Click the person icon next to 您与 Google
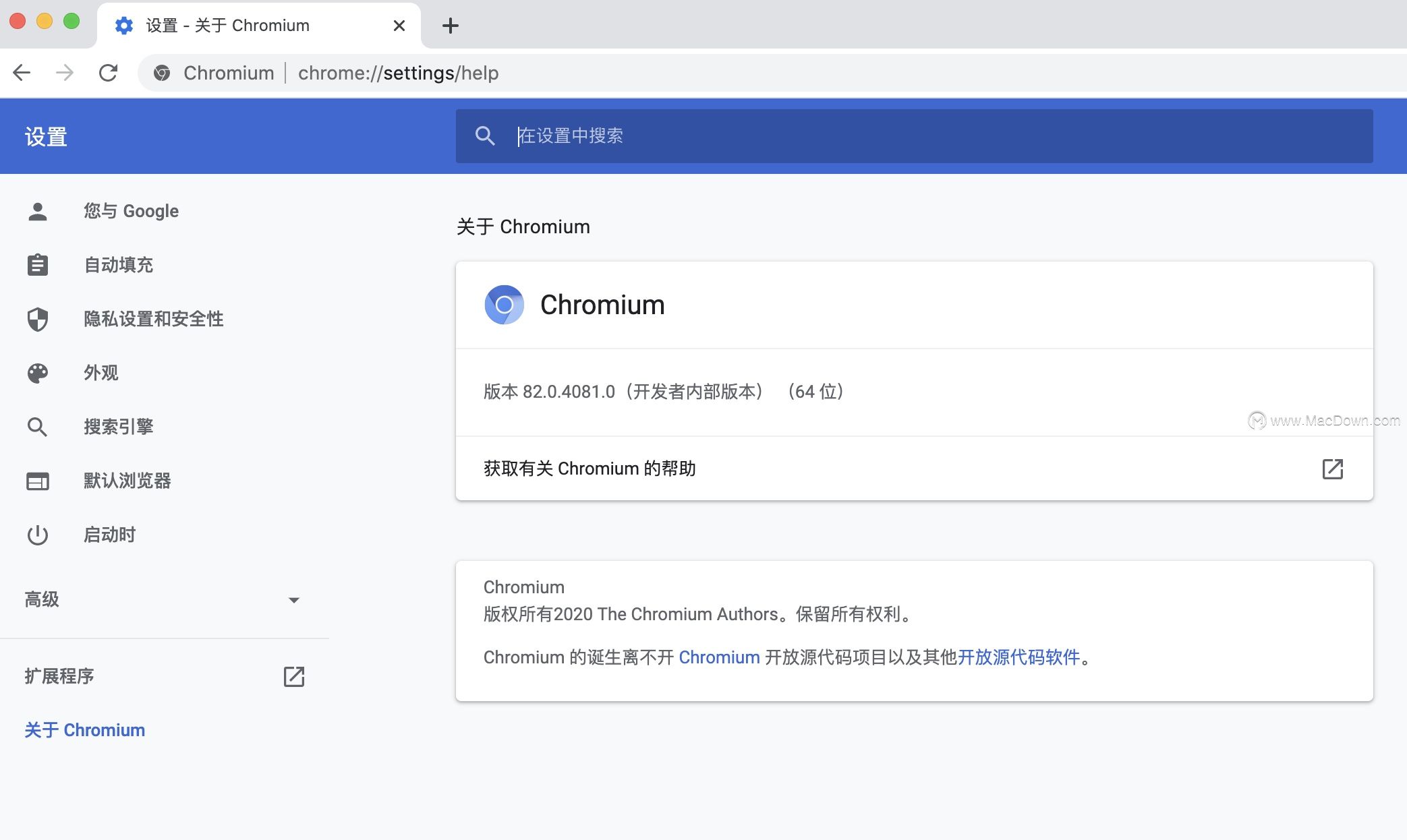Screen dimensions: 1407x840 click(x=38, y=211)
